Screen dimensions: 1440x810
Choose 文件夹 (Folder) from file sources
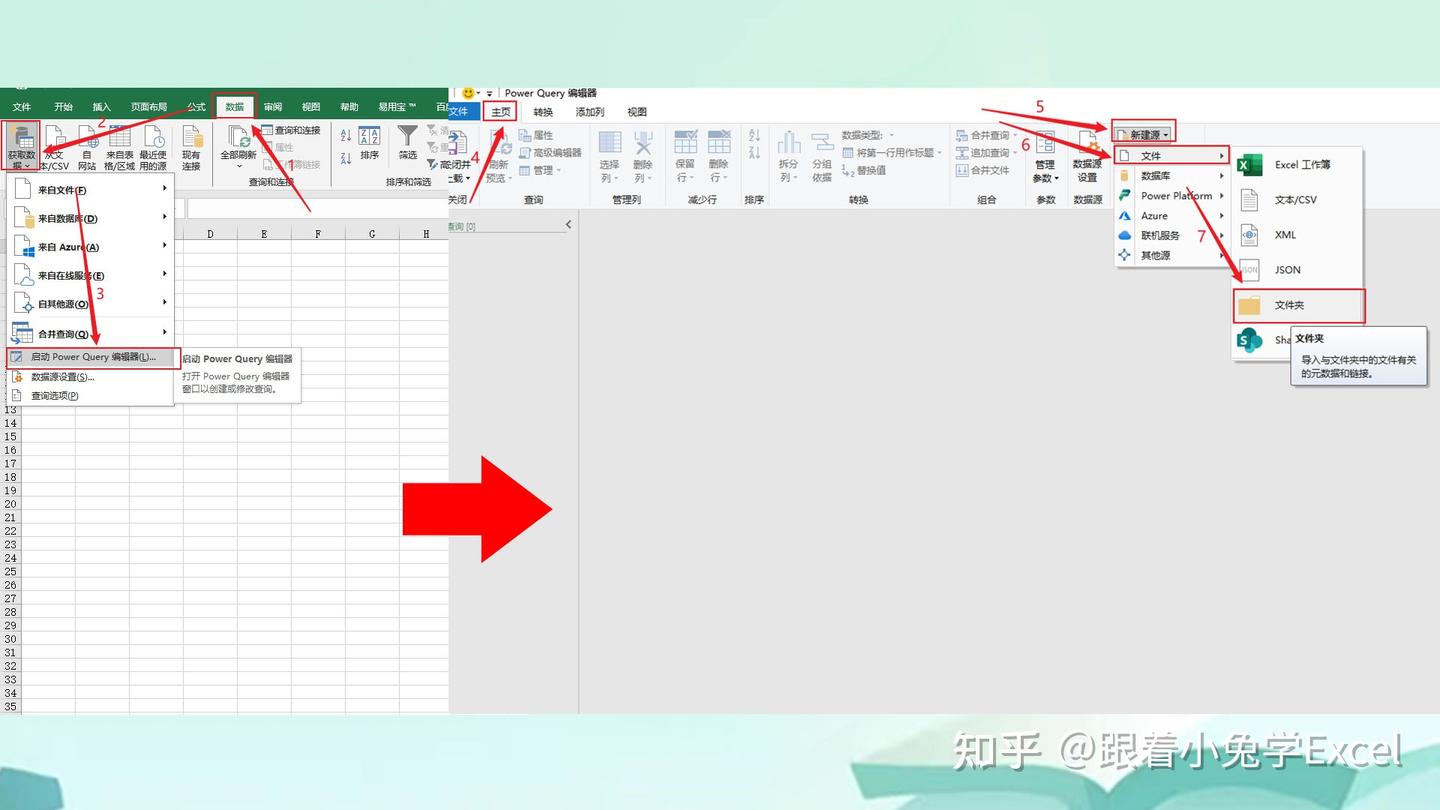[x=1299, y=306]
